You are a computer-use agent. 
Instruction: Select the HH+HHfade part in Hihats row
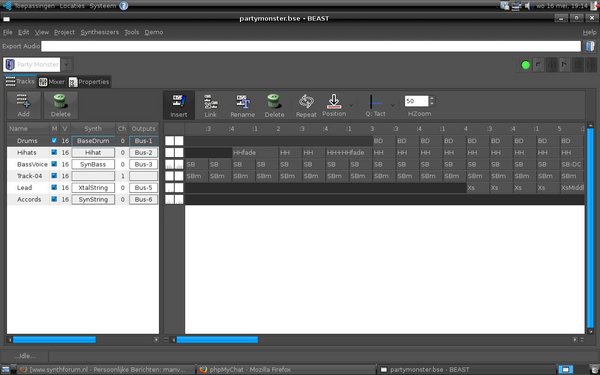(x=349, y=152)
